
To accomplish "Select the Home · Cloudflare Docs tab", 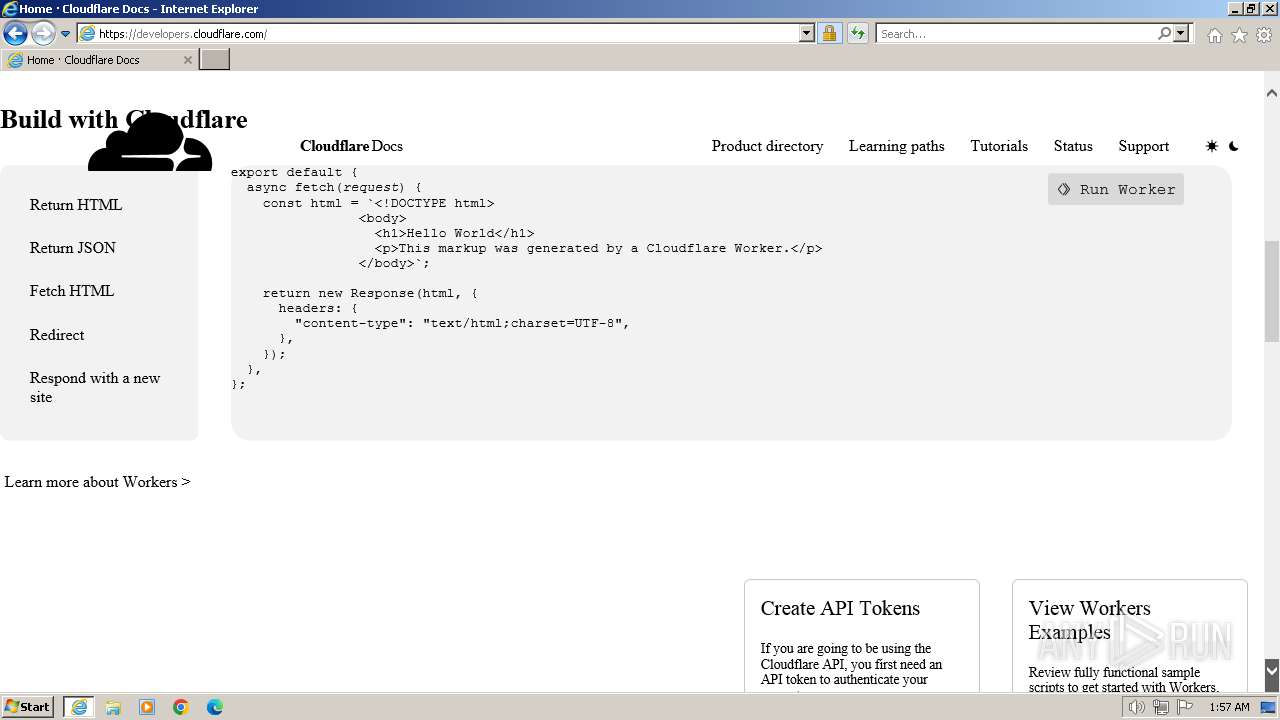I will tap(99, 60).
